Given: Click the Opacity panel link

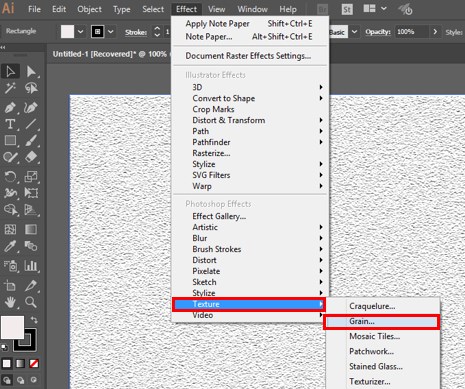Looking at the screenshot, I should click(378, 32).
